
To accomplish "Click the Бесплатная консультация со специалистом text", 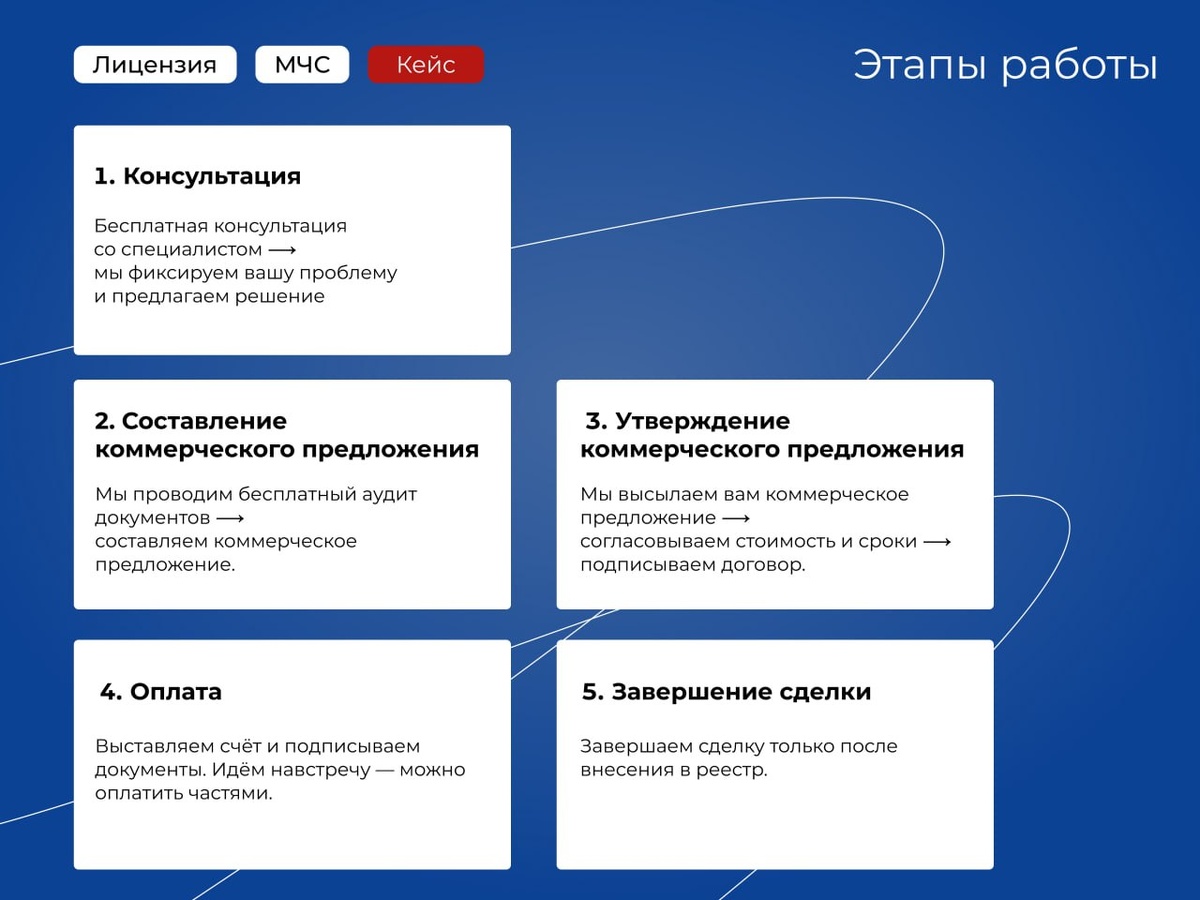I will [220, 237].
